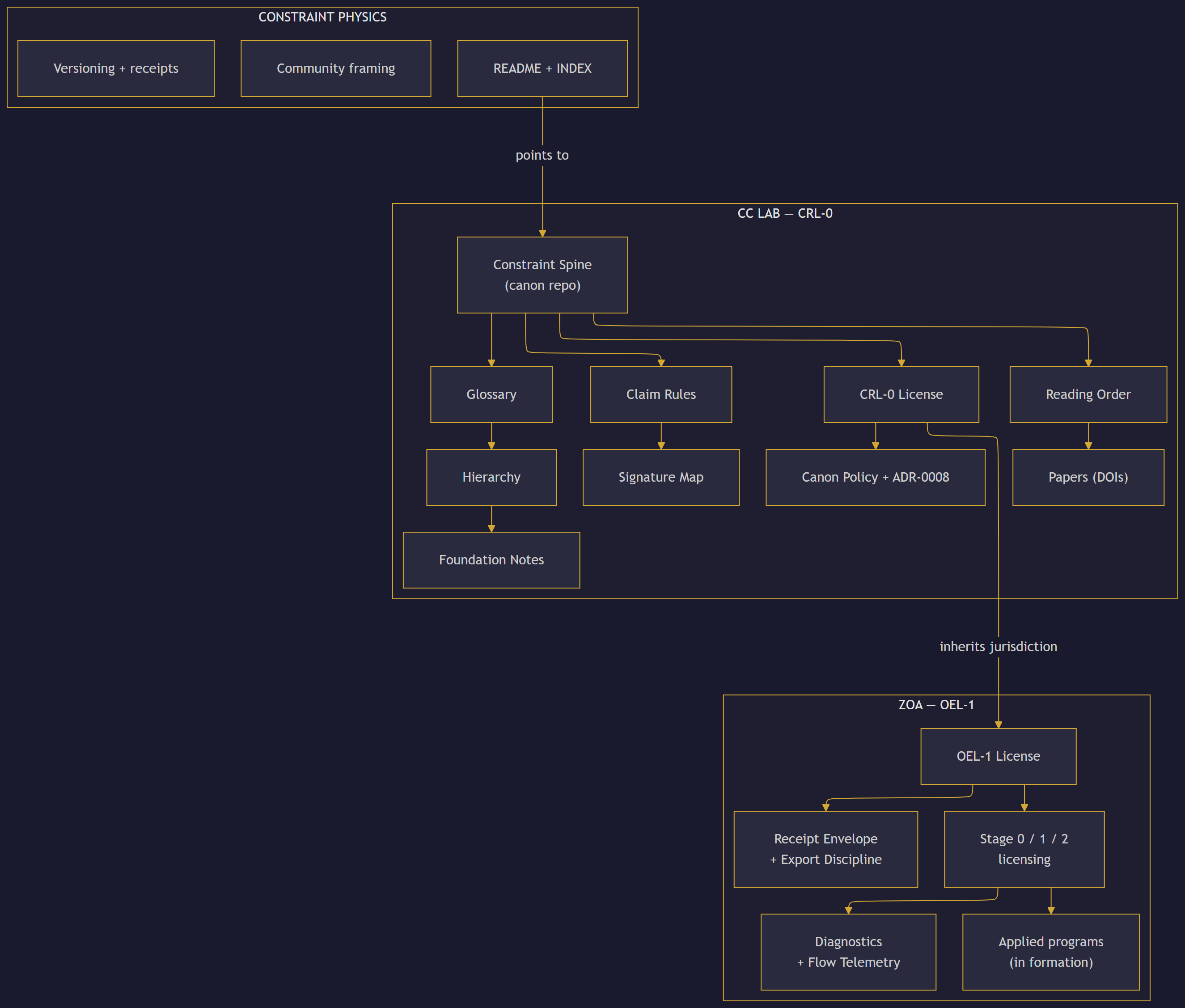Click the CRL-0 License node
Image resolution: width=1185 pixels, height=1008 pixels.
[x=901, y=394]
